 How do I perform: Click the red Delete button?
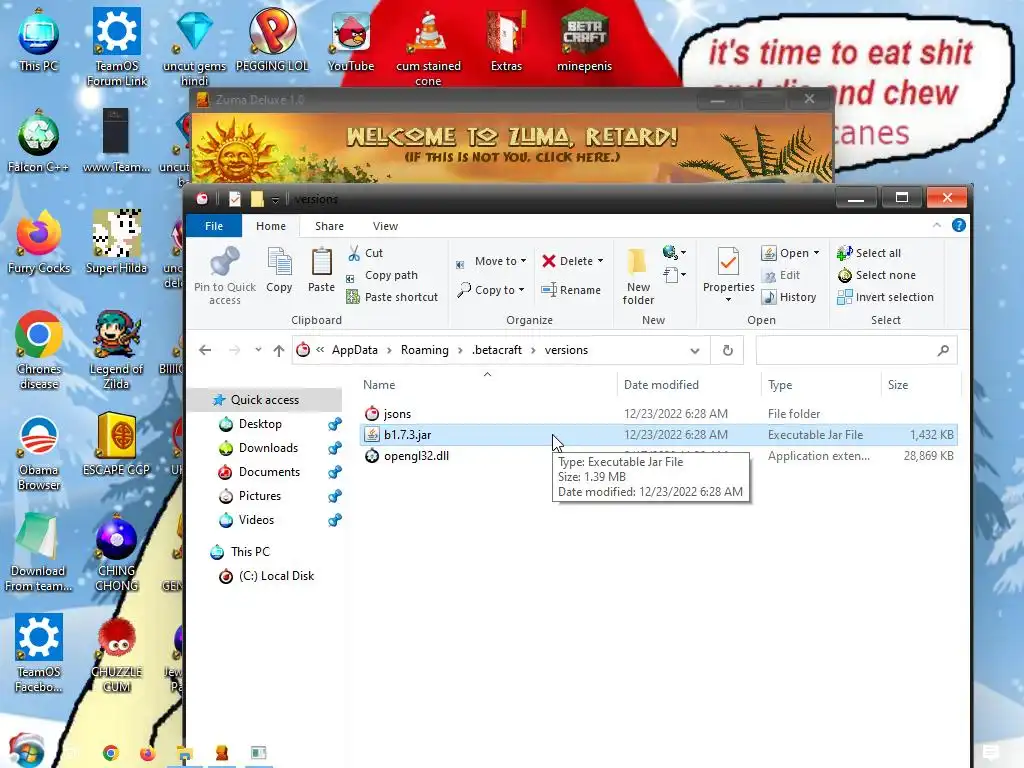568,261
